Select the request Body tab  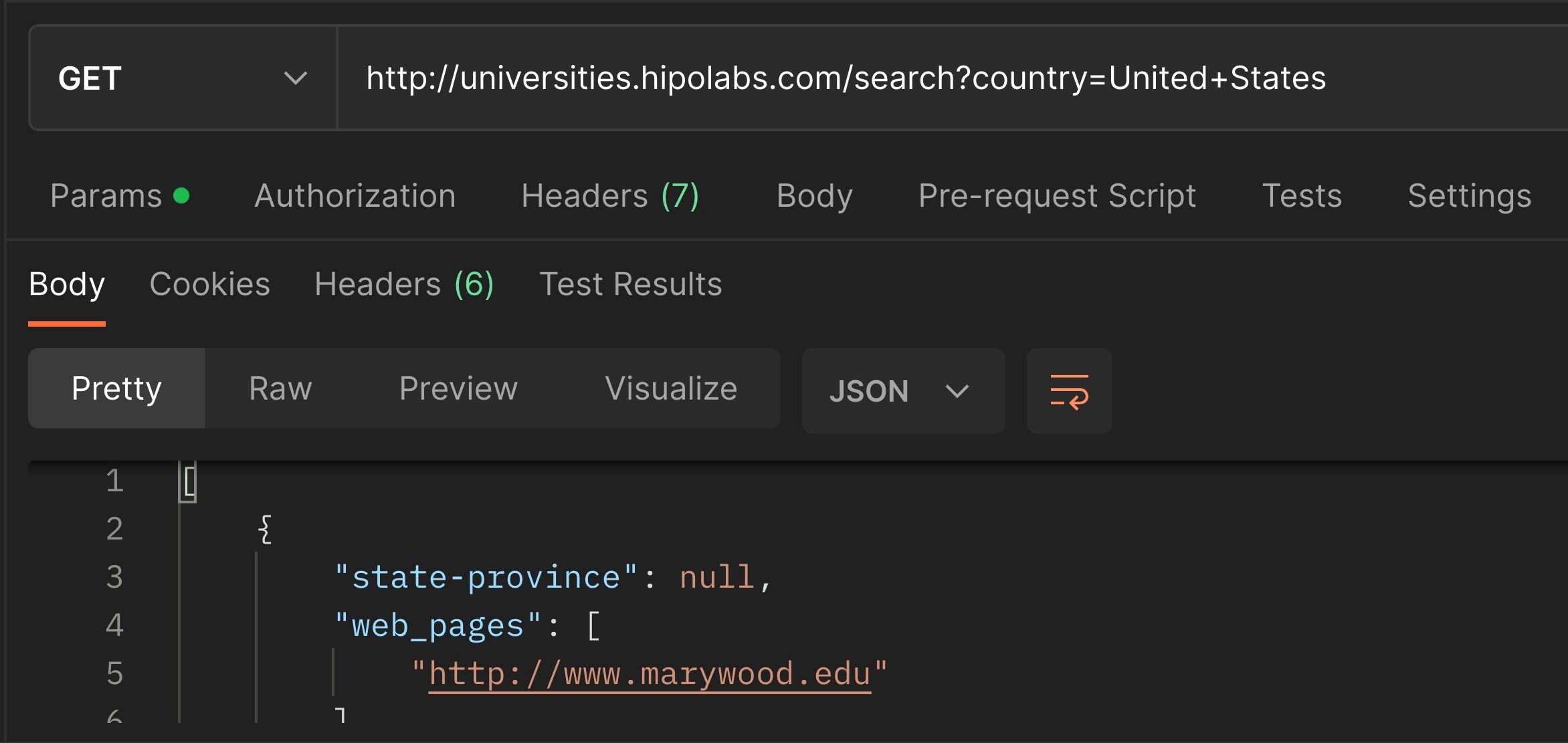pyautogui.click(x=814, y=196)
